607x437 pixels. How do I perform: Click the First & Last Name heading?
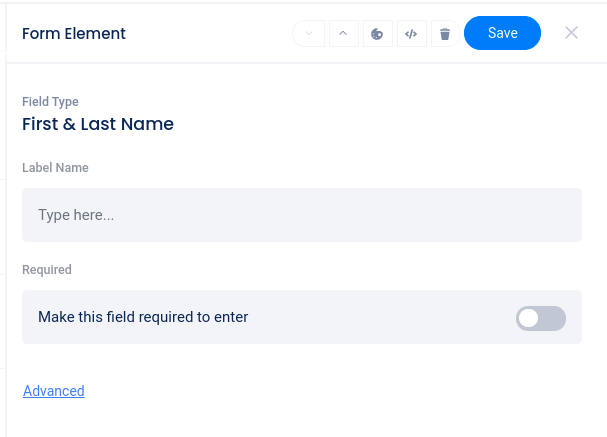coord(98,124)
